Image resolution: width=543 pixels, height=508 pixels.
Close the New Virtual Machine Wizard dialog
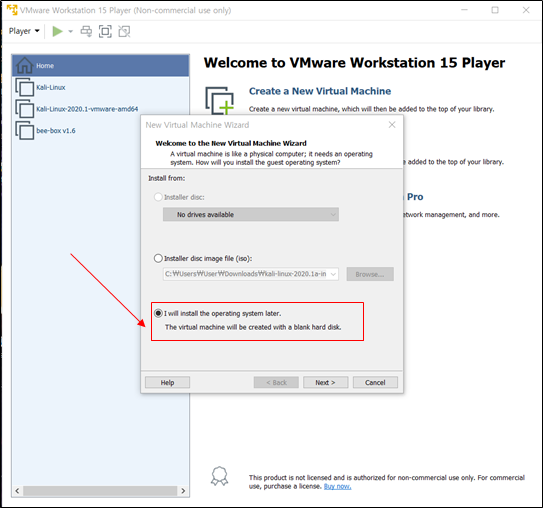(392, 125)
